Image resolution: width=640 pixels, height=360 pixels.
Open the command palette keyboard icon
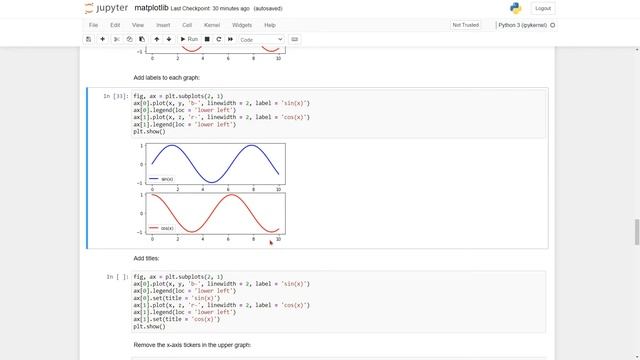click(294, 39)
